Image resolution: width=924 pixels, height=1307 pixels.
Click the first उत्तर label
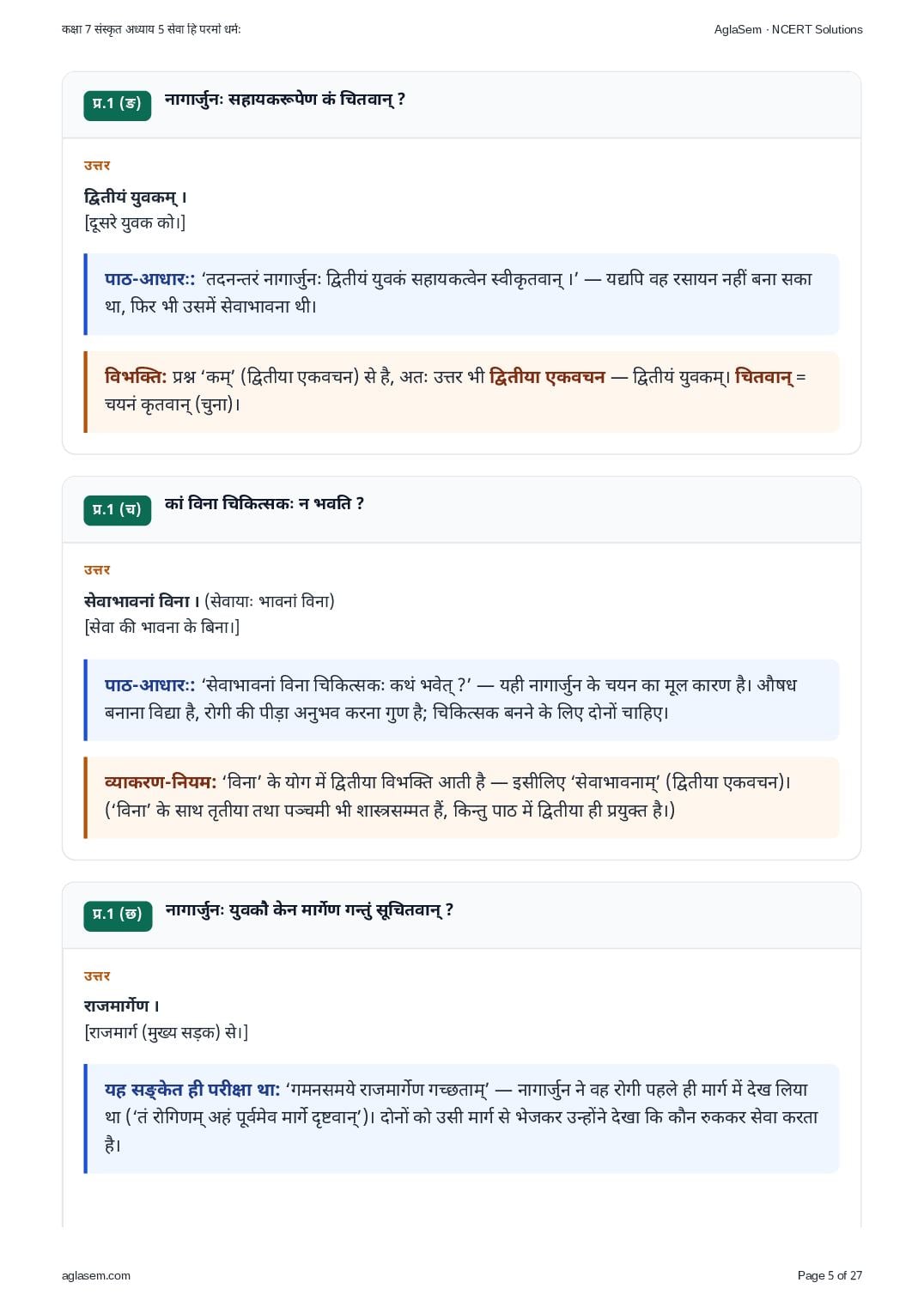(97, 165)
